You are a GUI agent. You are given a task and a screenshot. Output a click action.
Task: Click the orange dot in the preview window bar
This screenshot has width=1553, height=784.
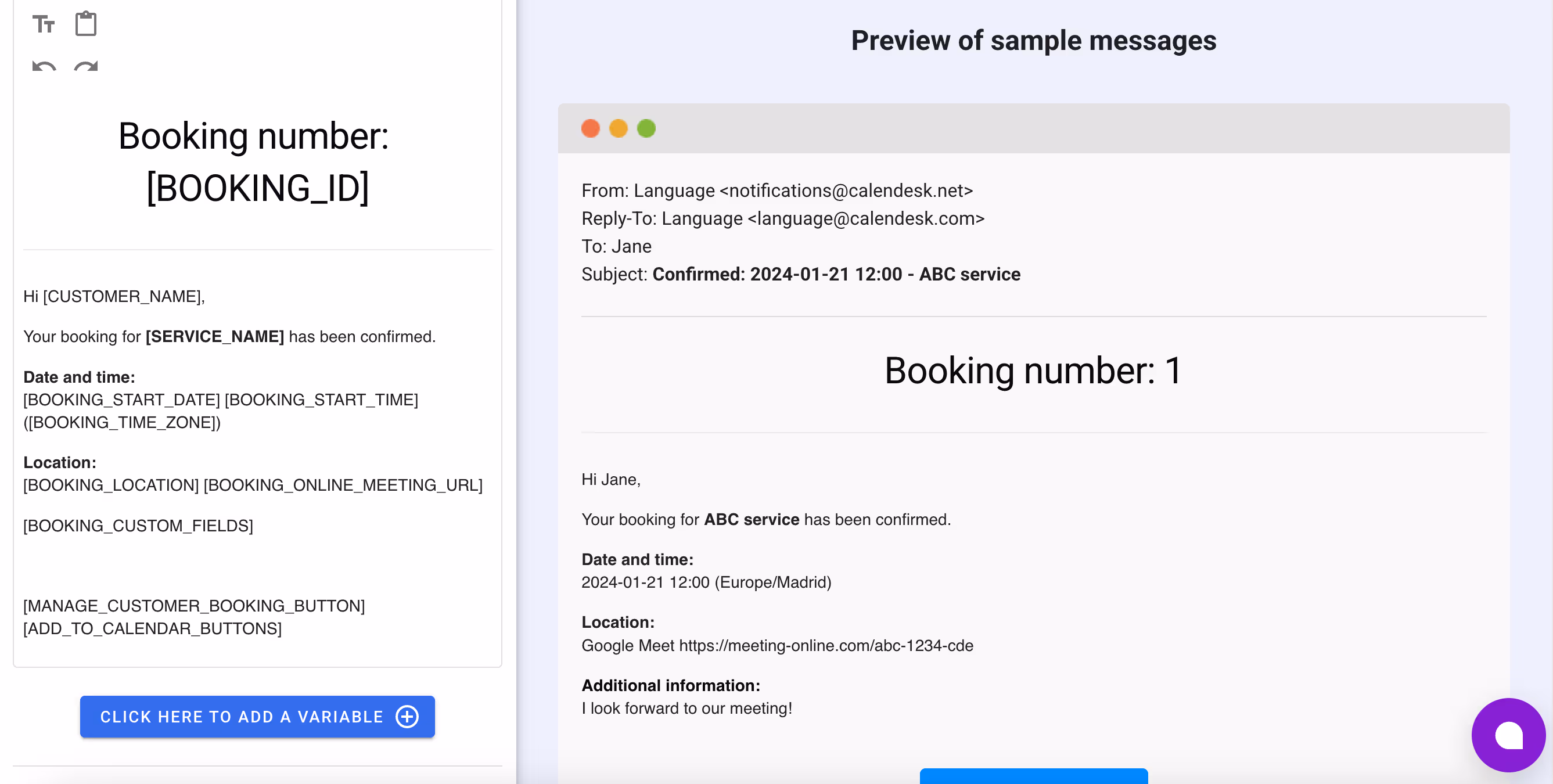pyautogui.click(x=619, y=128)
